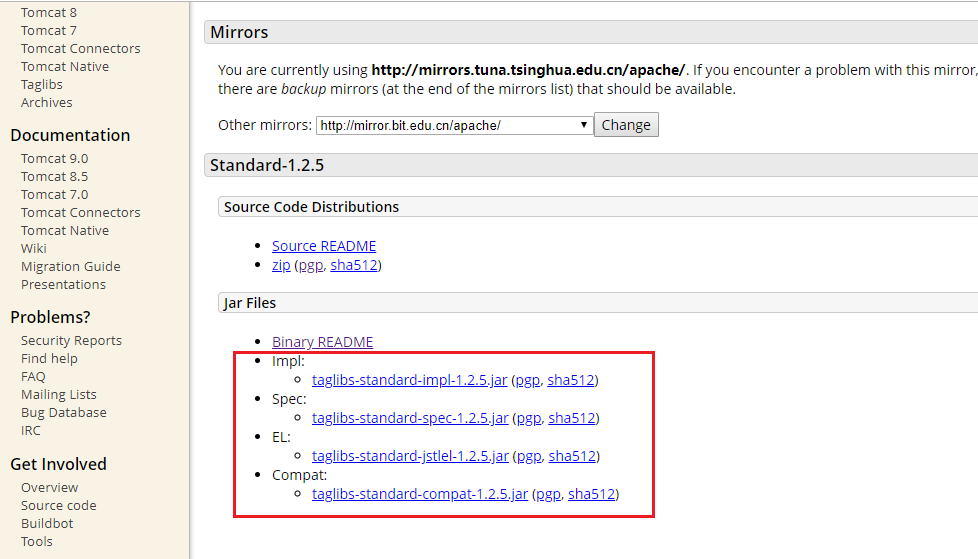Open Tomcat 9.0 documentation
The image size is (978, 559).
click(54, 158)
